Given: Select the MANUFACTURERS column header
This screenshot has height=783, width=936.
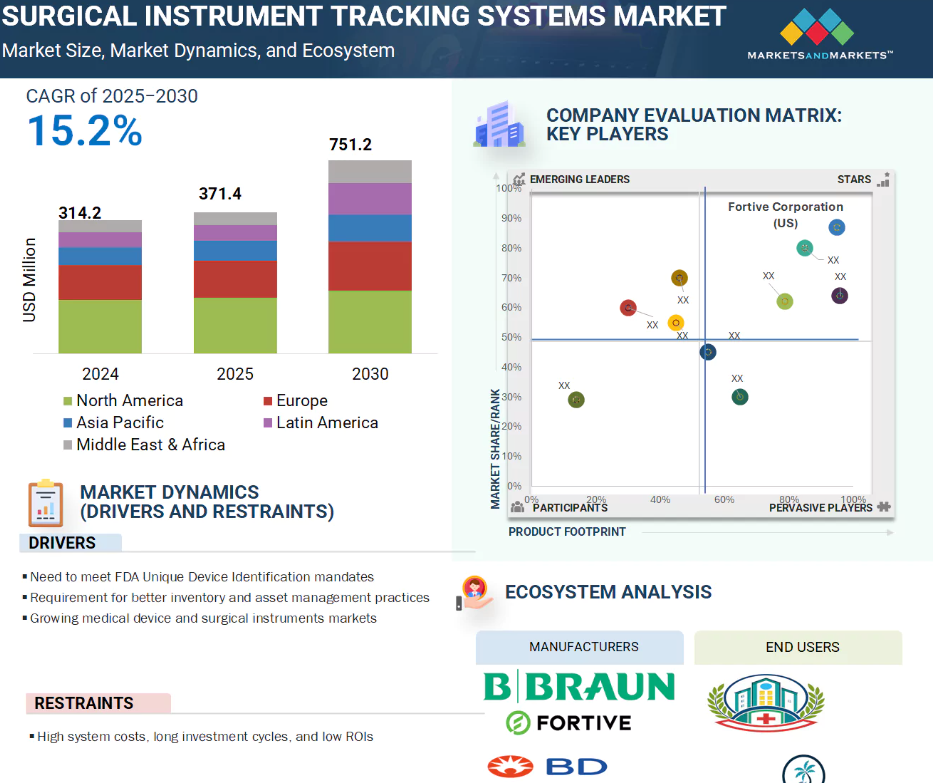Looking at the screenshot, I should (580, 648).
